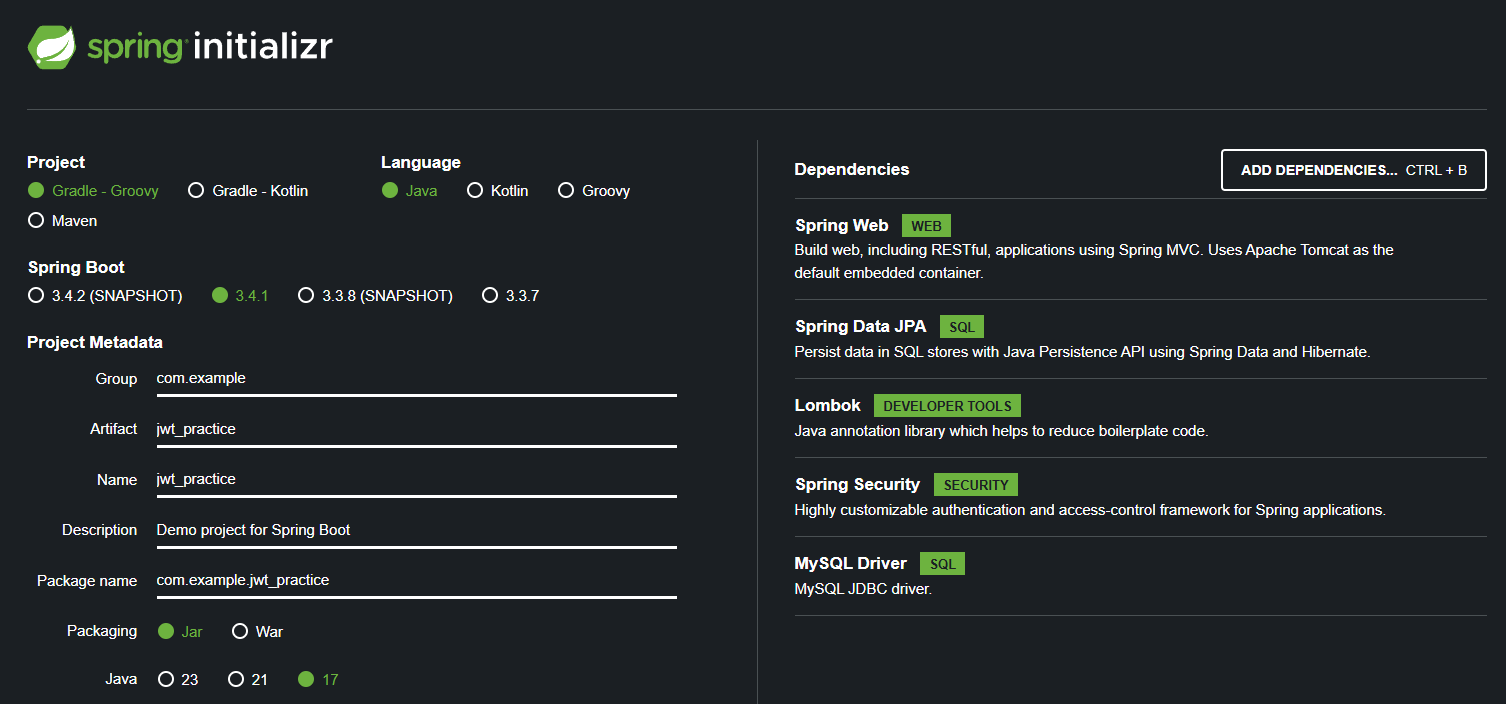Click the Artifact field label
Image resolution: width=1506 pixels, height=704 pixels.
point(113,429)
